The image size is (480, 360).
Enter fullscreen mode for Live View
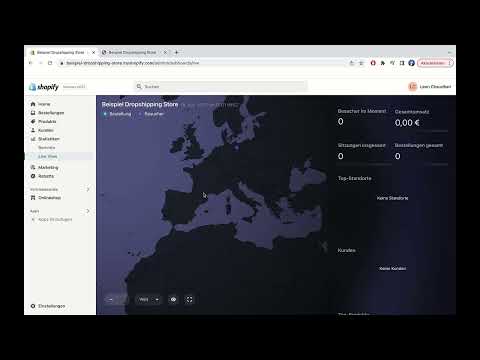(189, 299)
